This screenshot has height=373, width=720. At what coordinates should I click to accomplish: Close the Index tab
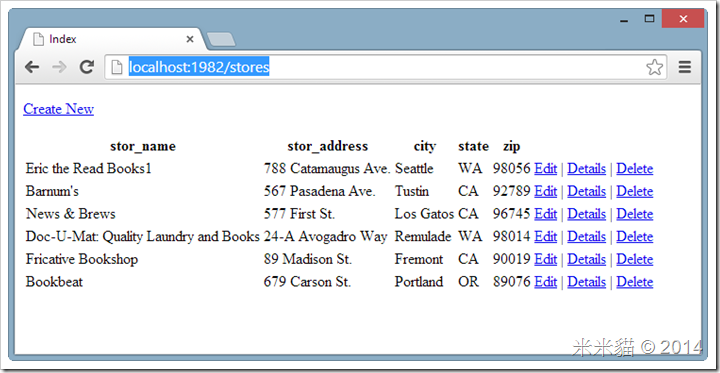[x=190, y=40]
